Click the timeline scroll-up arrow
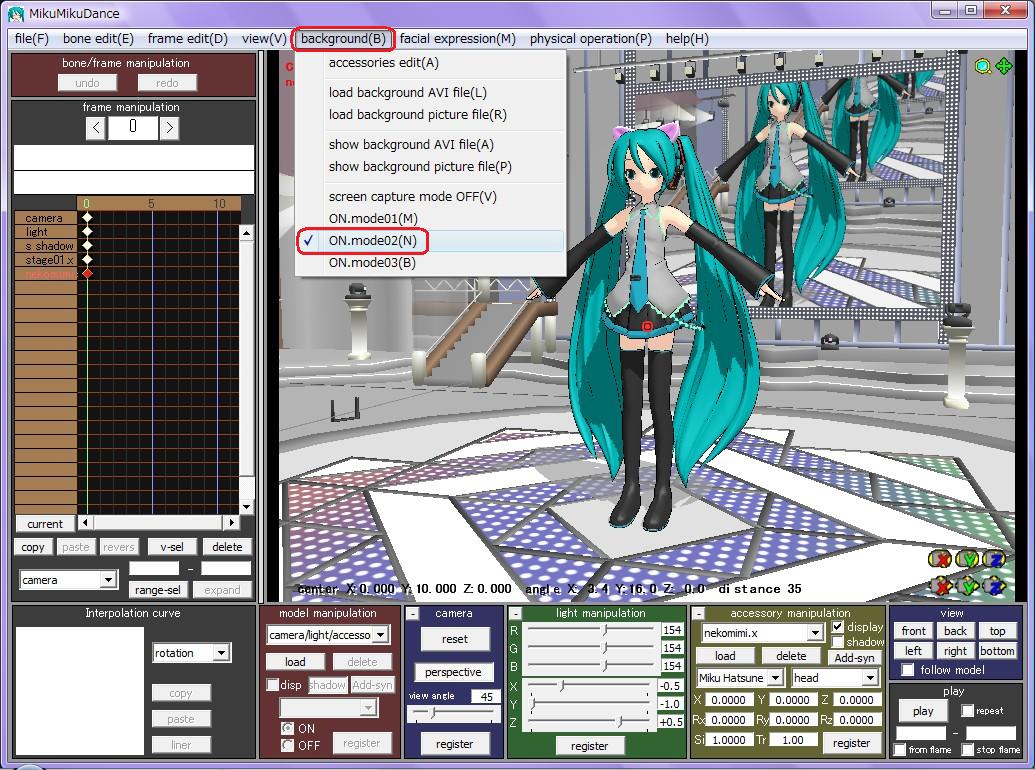This screenshot has height=770, width=1035. [246, 233]
